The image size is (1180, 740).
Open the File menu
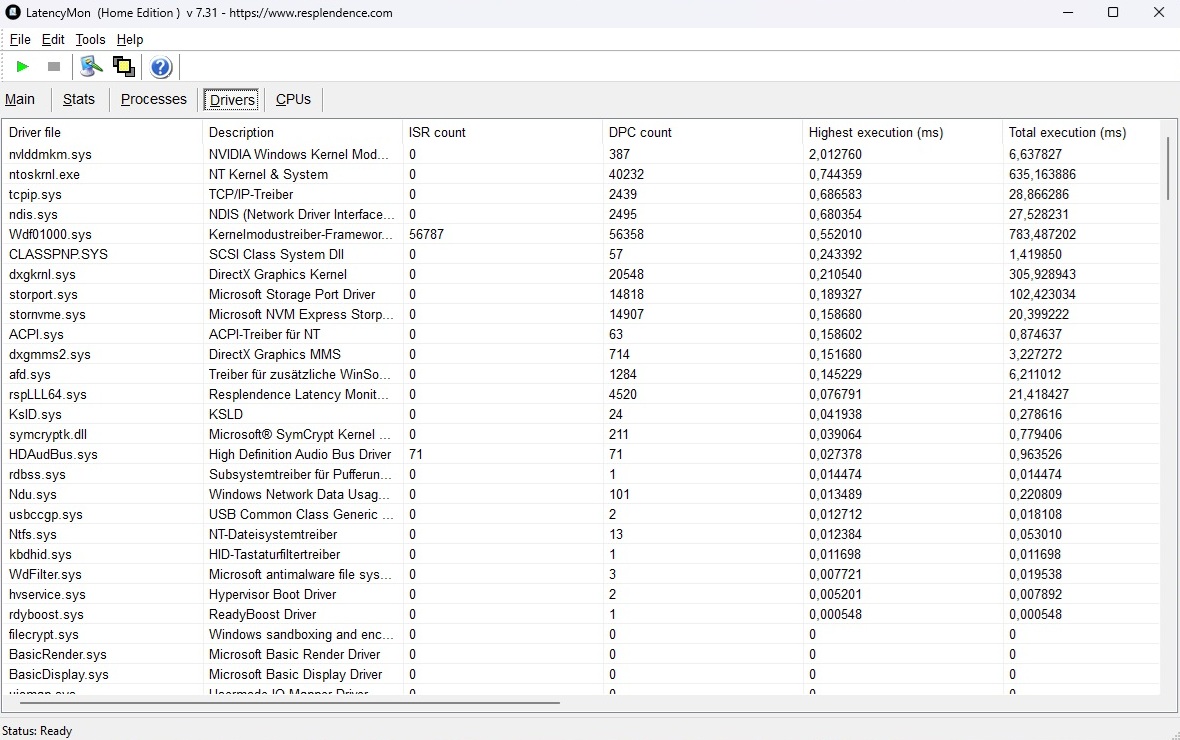(x=20, y=40)
